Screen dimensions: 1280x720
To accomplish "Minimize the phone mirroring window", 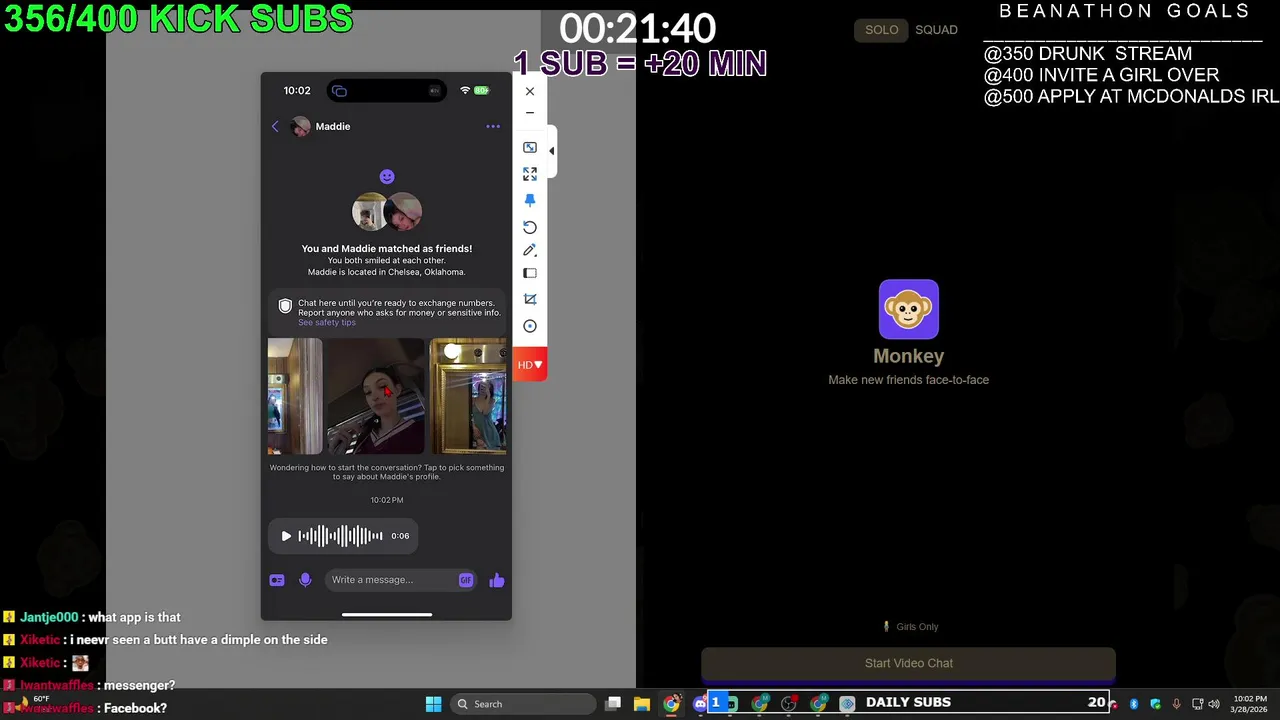I will tap(530, 113).
